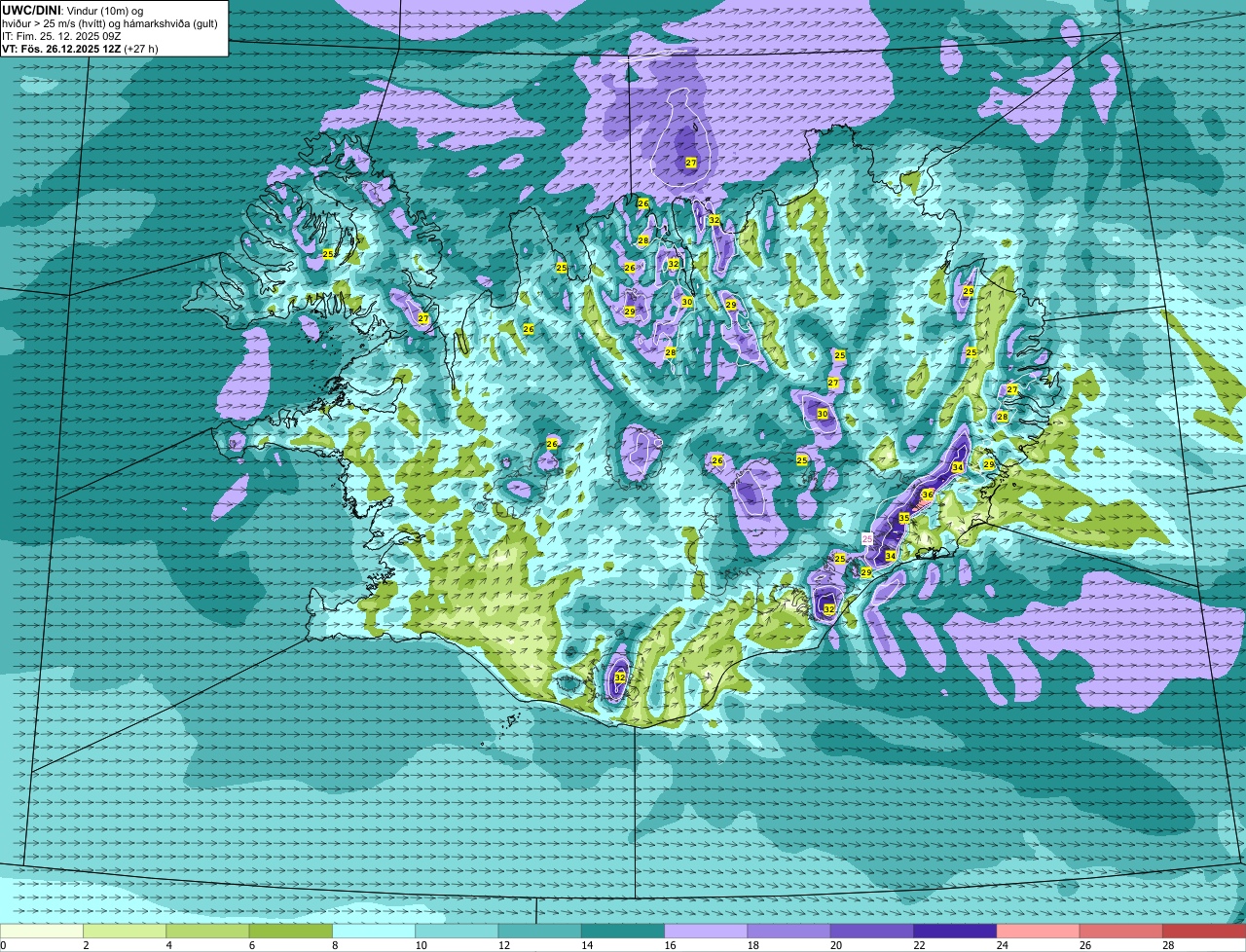Select the 18–20 m/s legend color swatch
Screen dimensions: 1246x952
(789, 932)
